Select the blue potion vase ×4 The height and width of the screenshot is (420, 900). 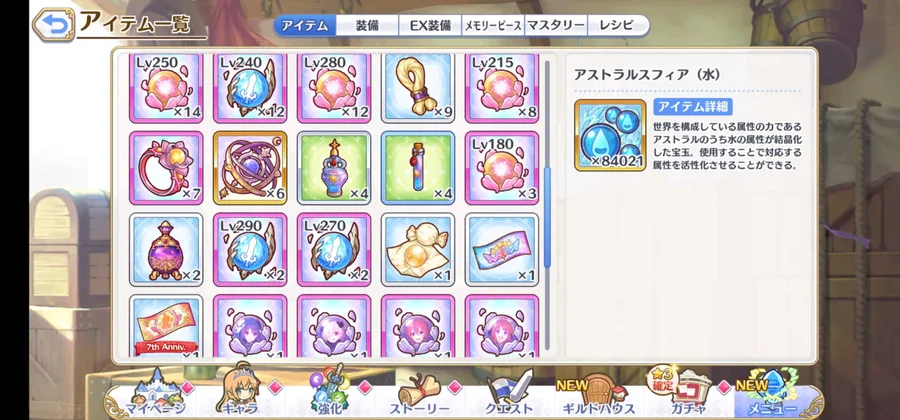(334, 168)
